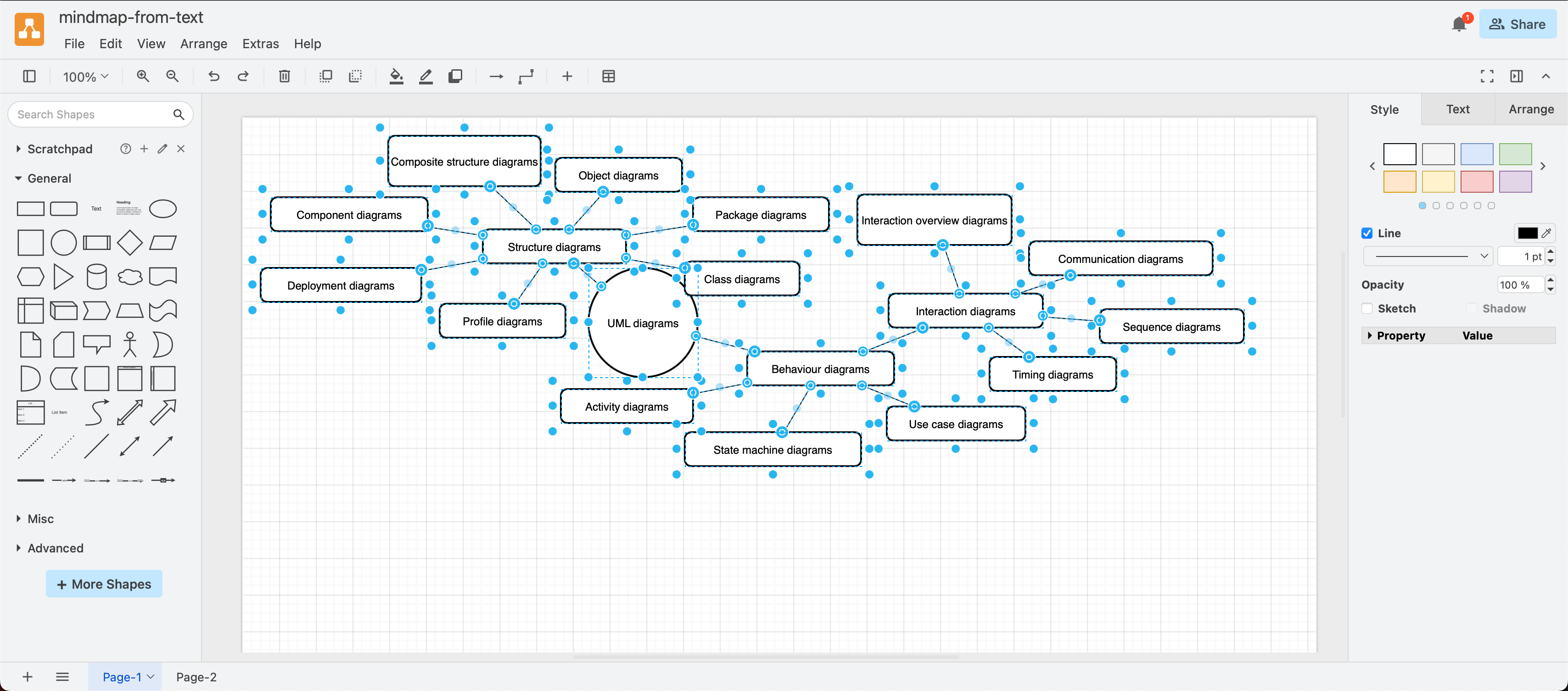1568x691 pixels.
Task: Switch to Page-2
Action: (x=196, y=676)
